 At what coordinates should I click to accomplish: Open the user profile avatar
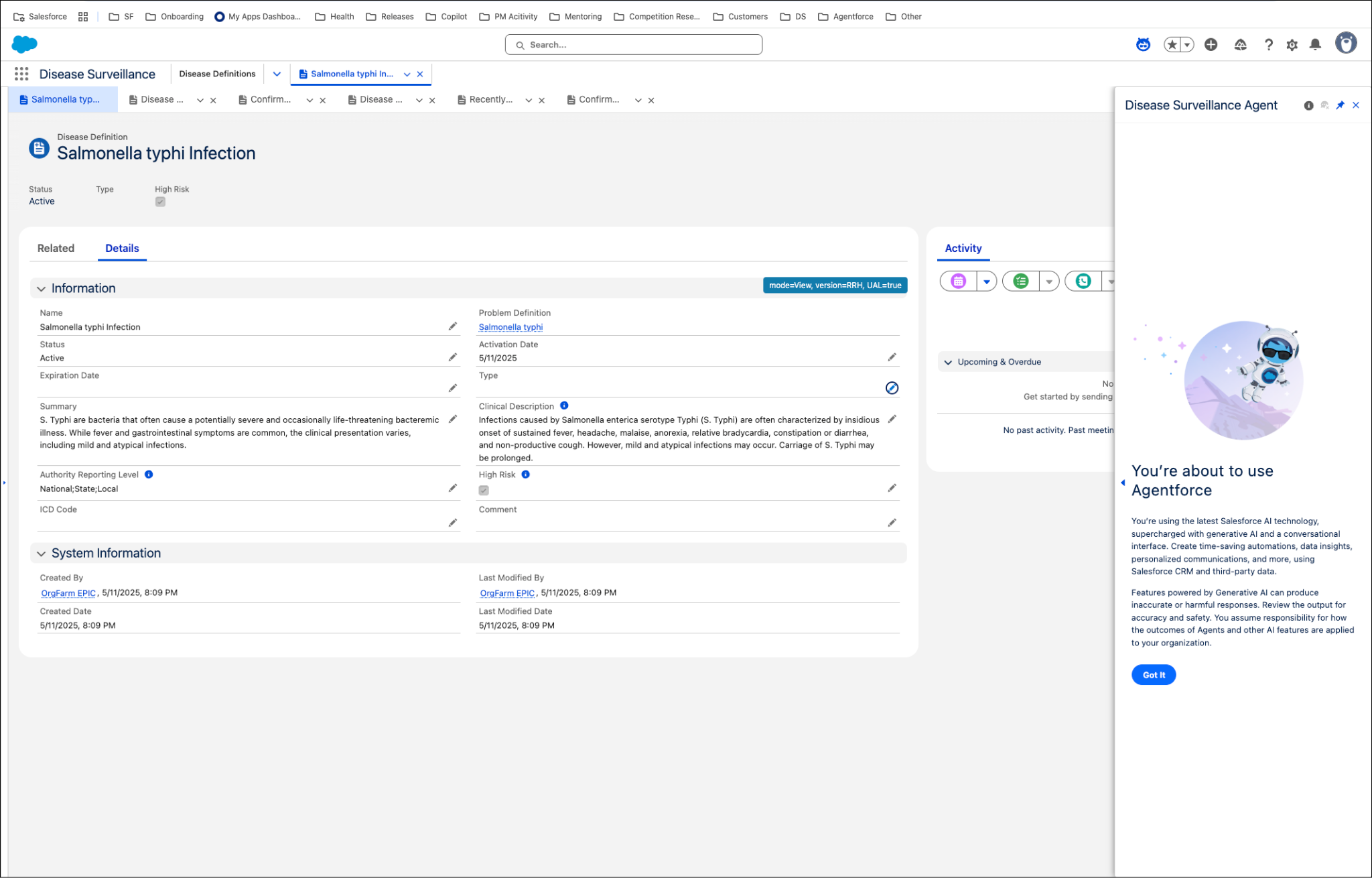[1345, 44]
